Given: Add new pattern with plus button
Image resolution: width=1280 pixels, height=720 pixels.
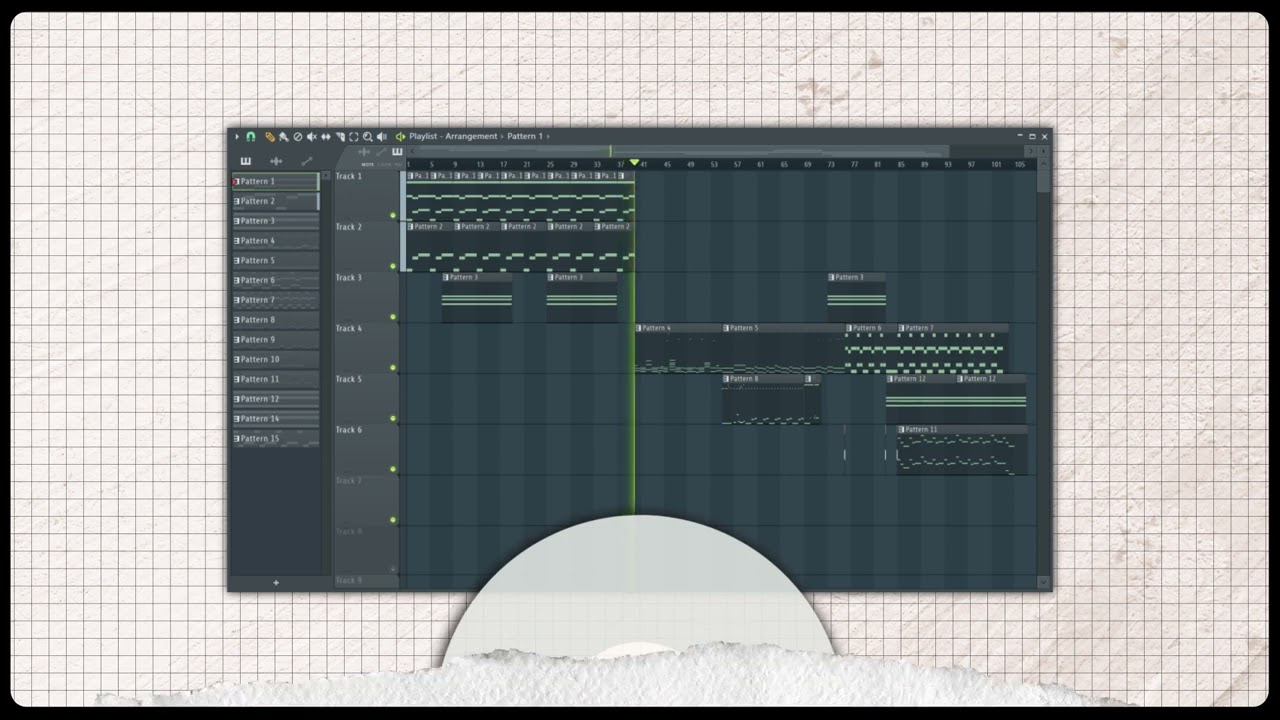Looking at the screenshot, I should (276, 583).
